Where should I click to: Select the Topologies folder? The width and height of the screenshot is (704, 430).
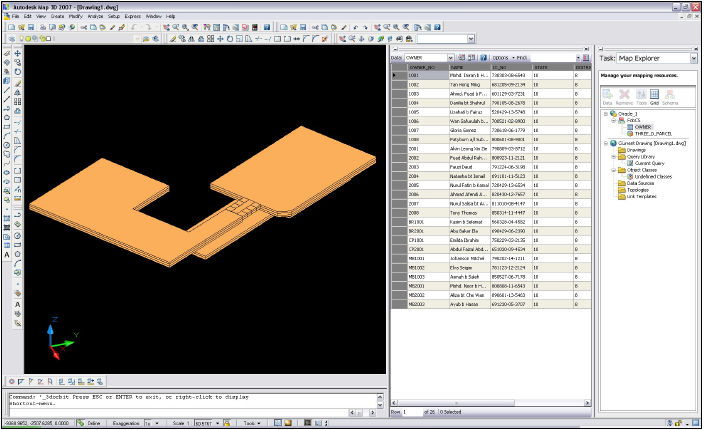638,190
